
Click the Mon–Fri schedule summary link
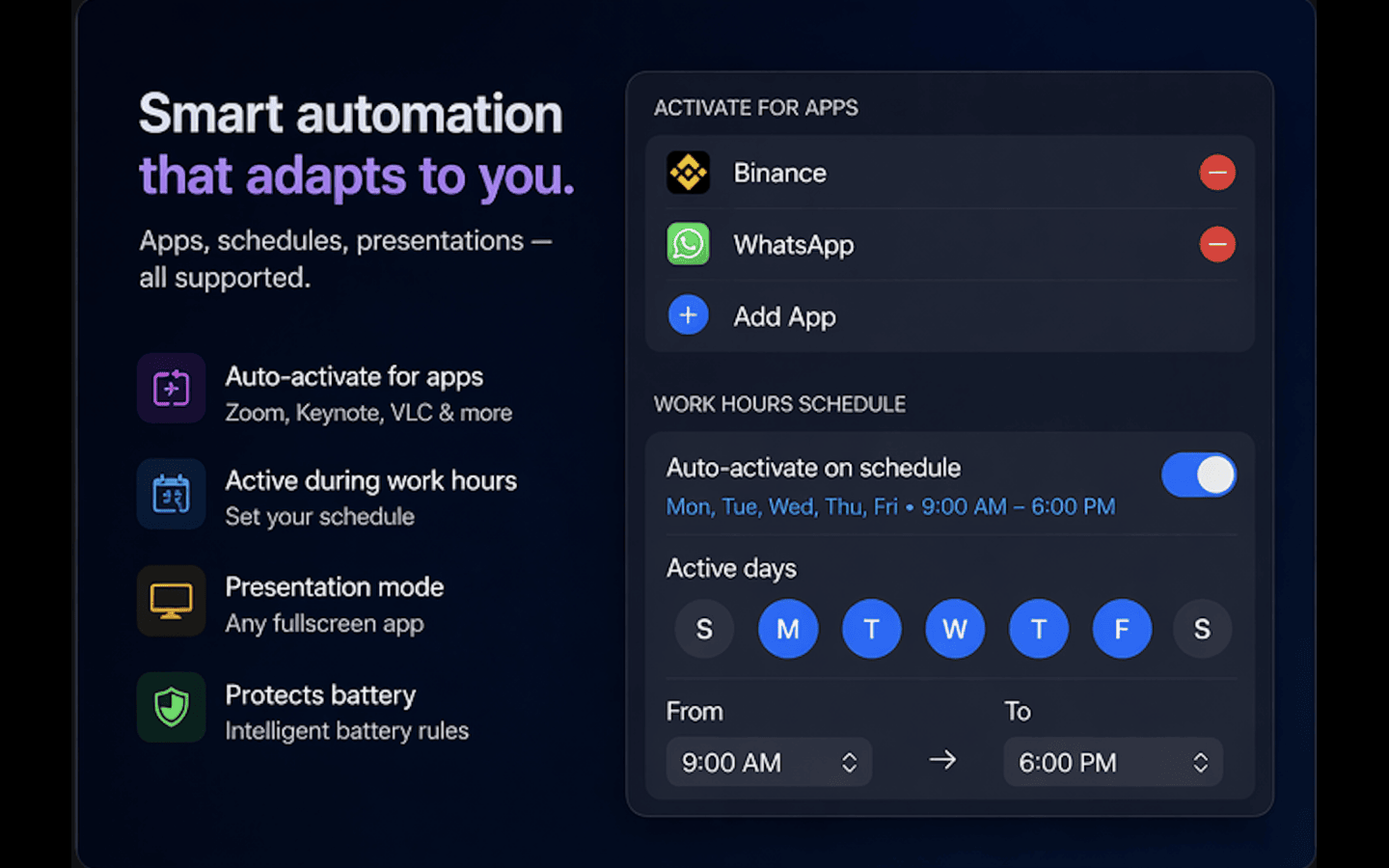point(890,506)
